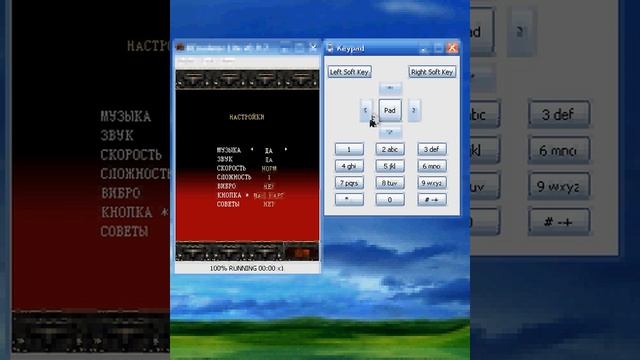The height and width of the screenshot is (360, 640).
Task: Click the Right Soft Key button
Action: [x=432, y=72]
